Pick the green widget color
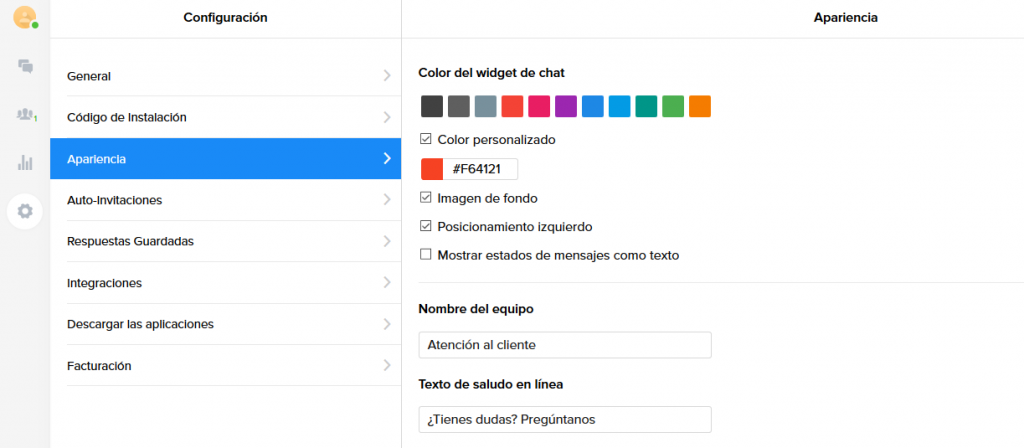This screenshot has width=1024, height=448. (x=673, y=106)
